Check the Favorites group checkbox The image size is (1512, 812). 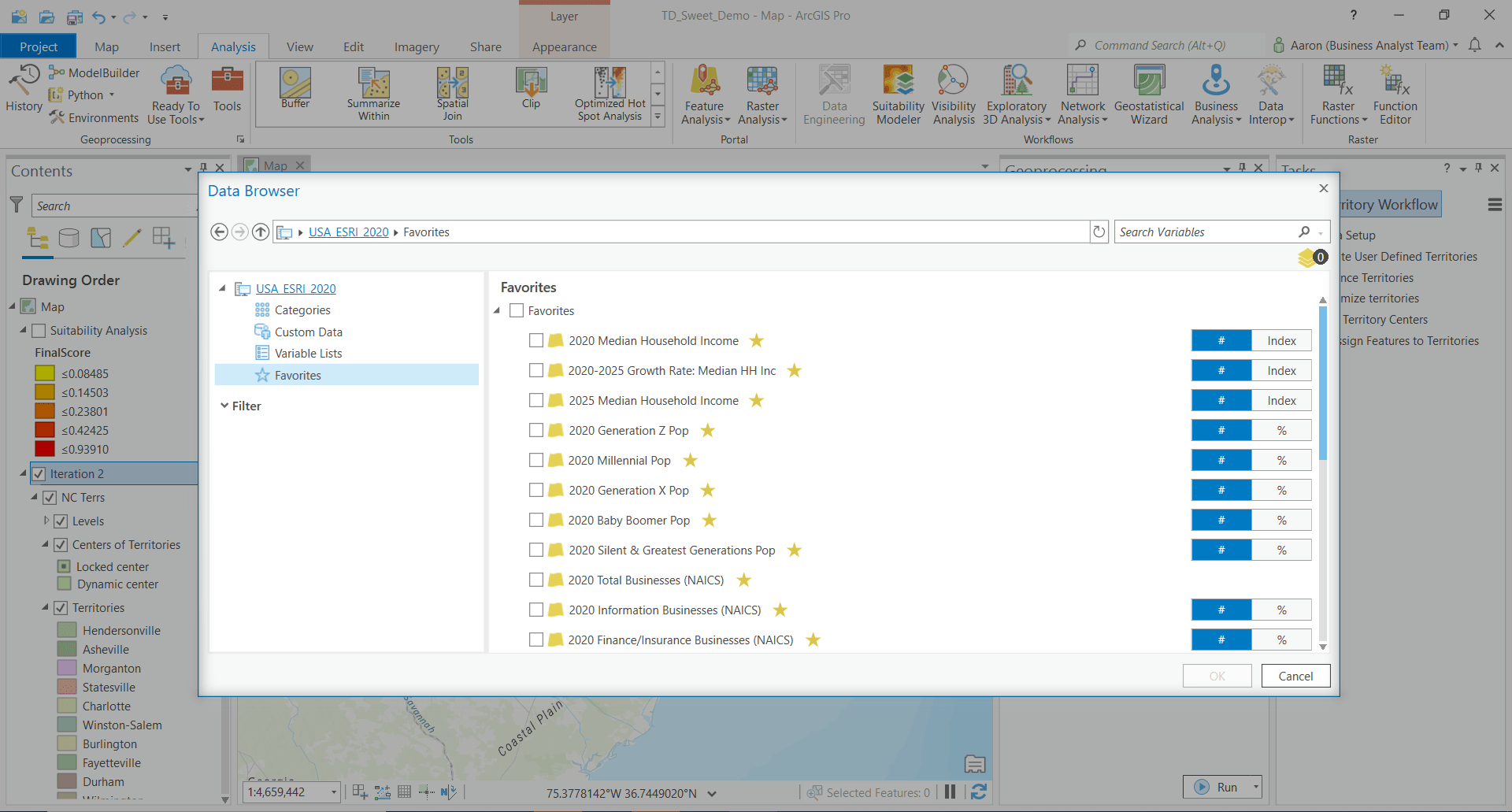(517, 310)
